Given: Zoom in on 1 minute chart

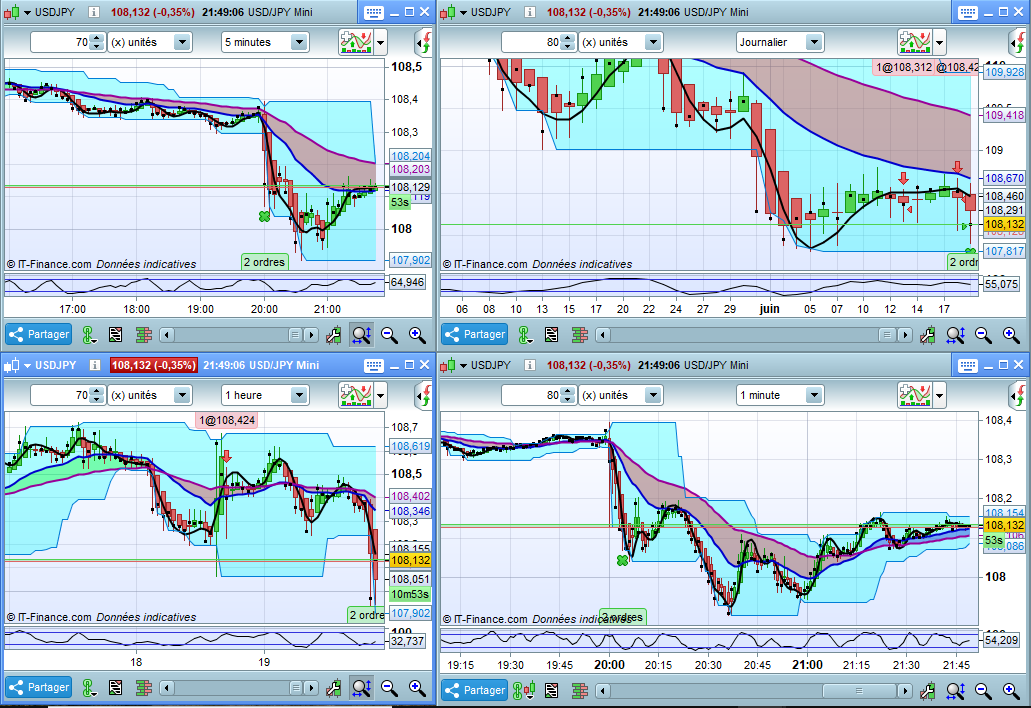Looking at the screenshot, I should click(x=1011, y=691).
